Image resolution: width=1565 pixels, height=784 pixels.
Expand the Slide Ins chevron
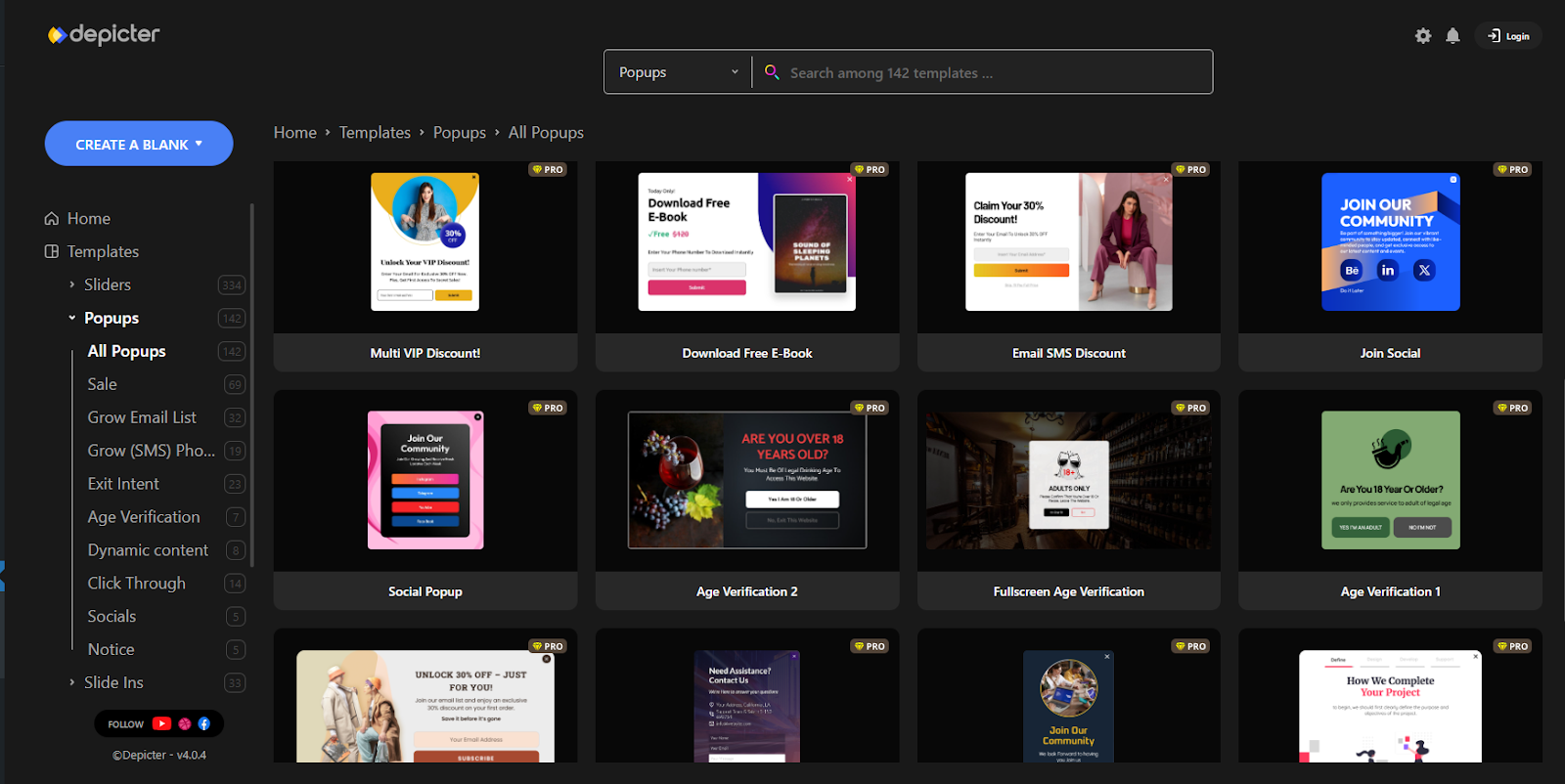[x=71, y=682]
